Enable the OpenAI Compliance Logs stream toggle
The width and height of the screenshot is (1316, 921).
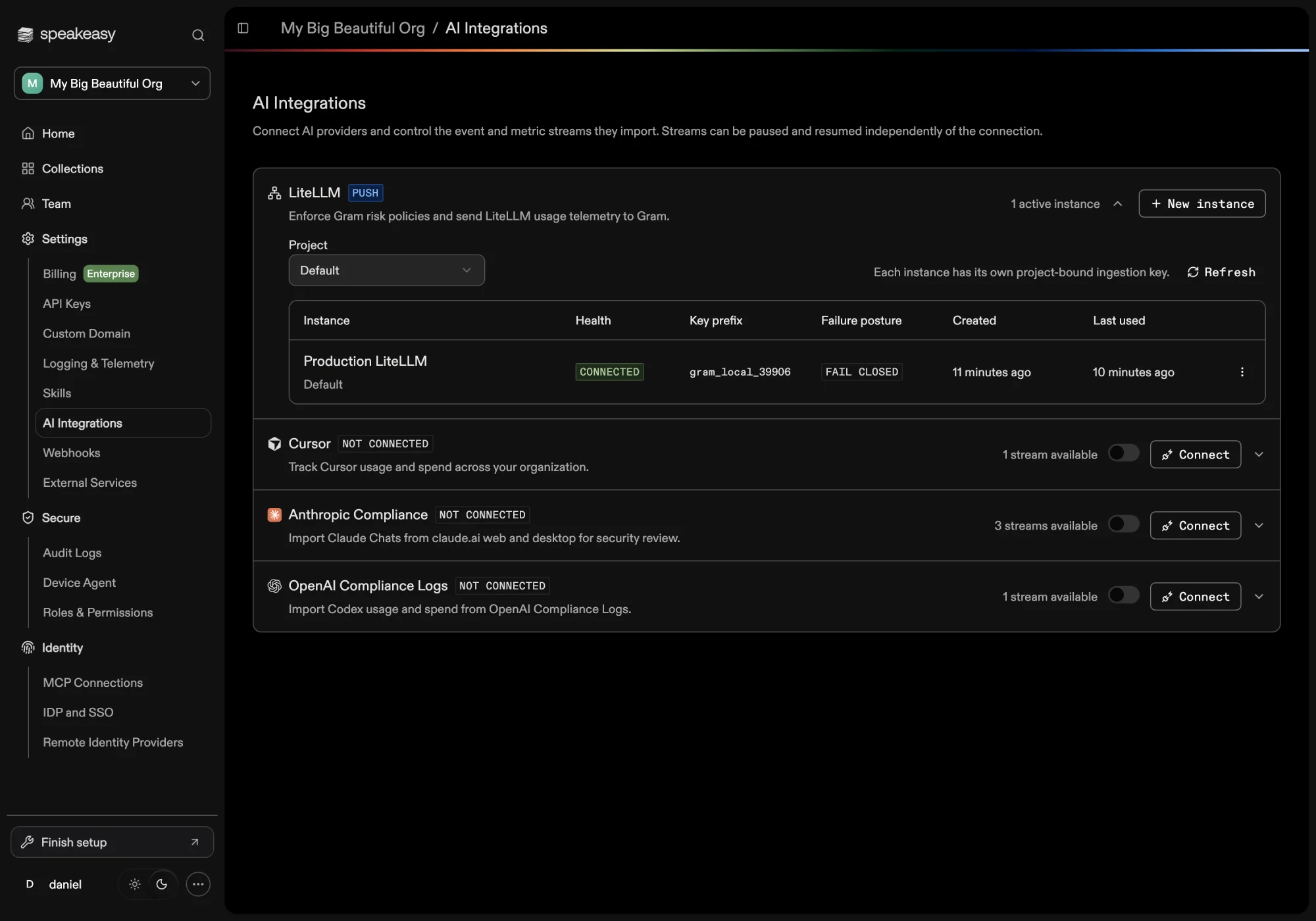[x=1124, y=595]
